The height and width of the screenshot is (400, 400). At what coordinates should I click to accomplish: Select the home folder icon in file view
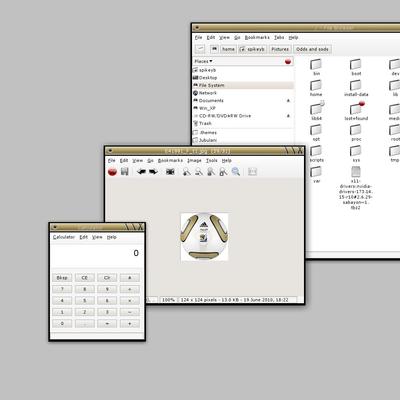(x=316, y=85)
